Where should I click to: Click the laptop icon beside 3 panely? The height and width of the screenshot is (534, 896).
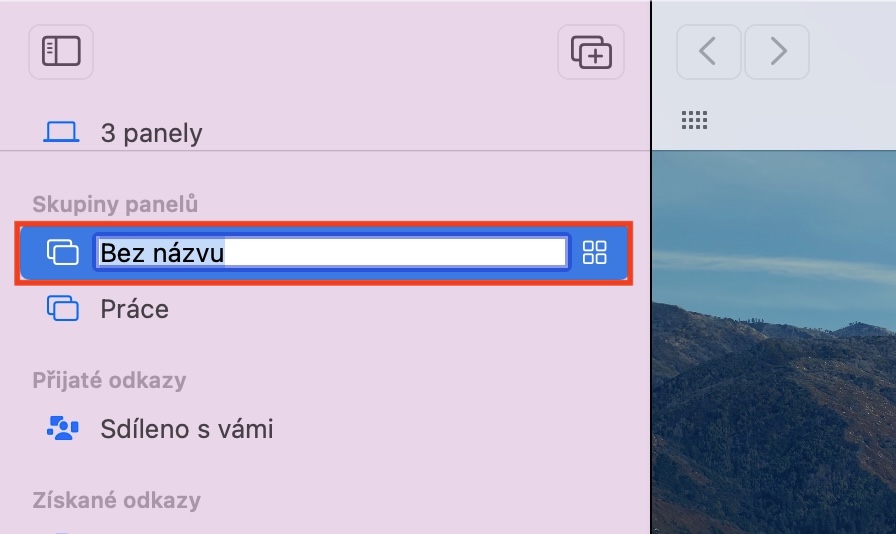(x=62, y=132)
